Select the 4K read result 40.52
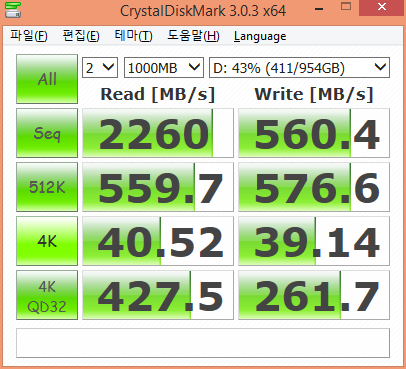Screen dimensions: 406x369 [158, 241]
